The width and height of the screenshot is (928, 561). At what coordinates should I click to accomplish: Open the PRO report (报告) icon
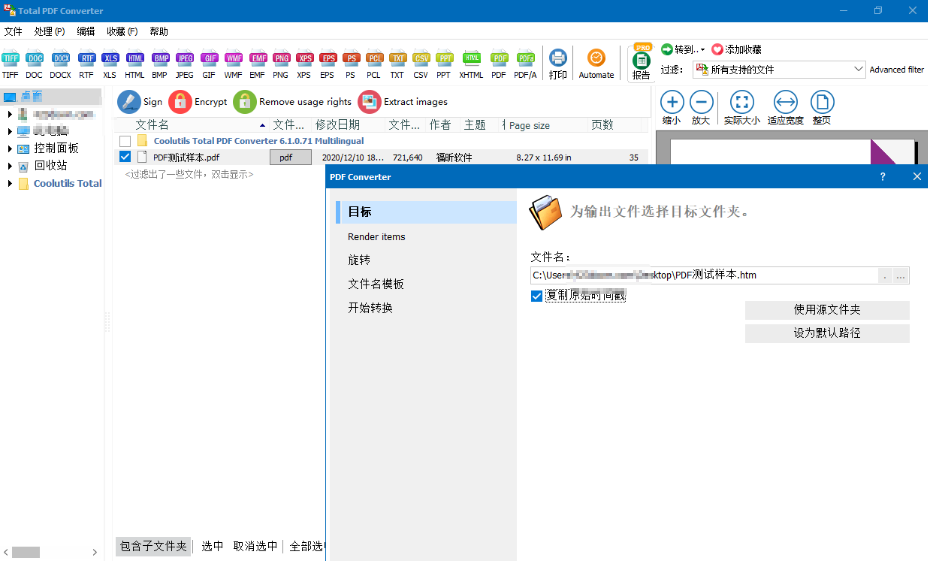pos(642,60)
